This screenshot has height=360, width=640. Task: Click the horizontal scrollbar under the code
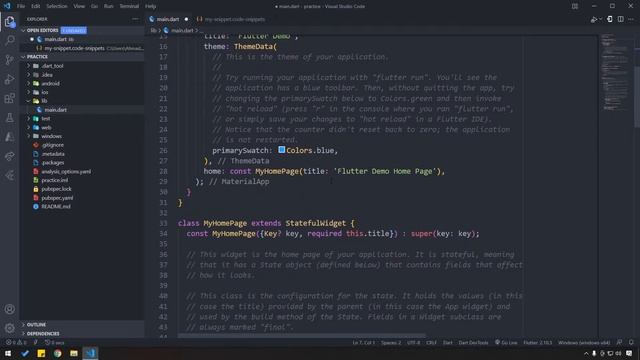click(302, 336)
